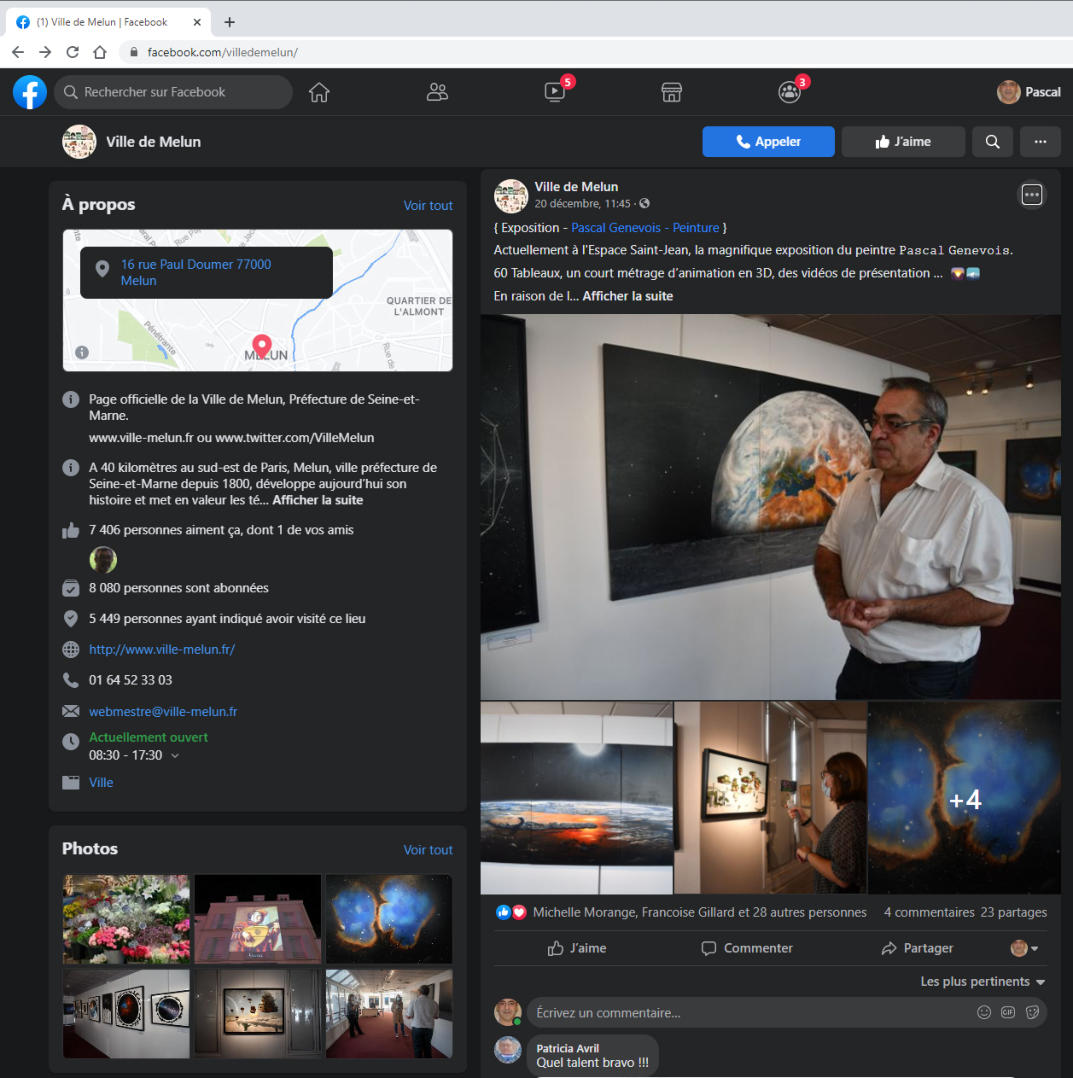Open the post options three-dot menu
The height and width of the screenshot is (1078, 1073).
1032,195
